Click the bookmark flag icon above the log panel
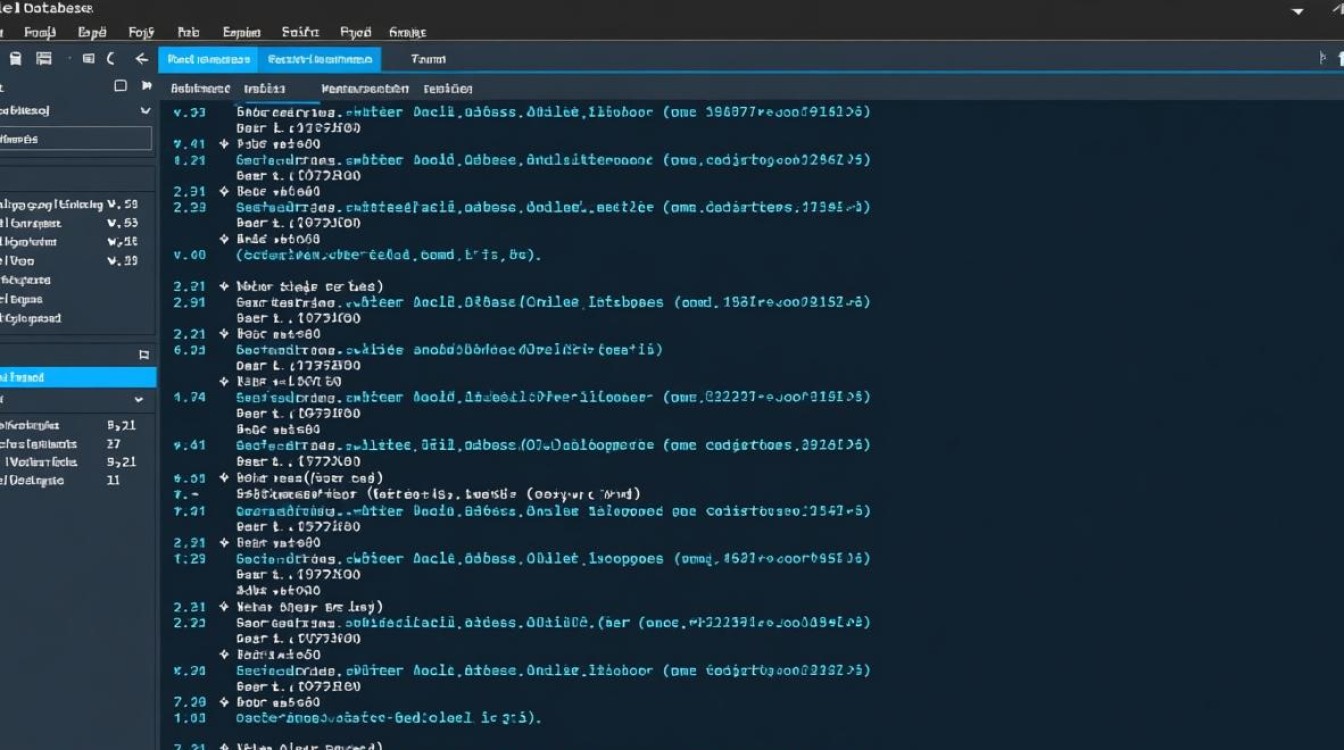Image resolution: width=1344 pixels, height=750 pixels. (145, 353)
